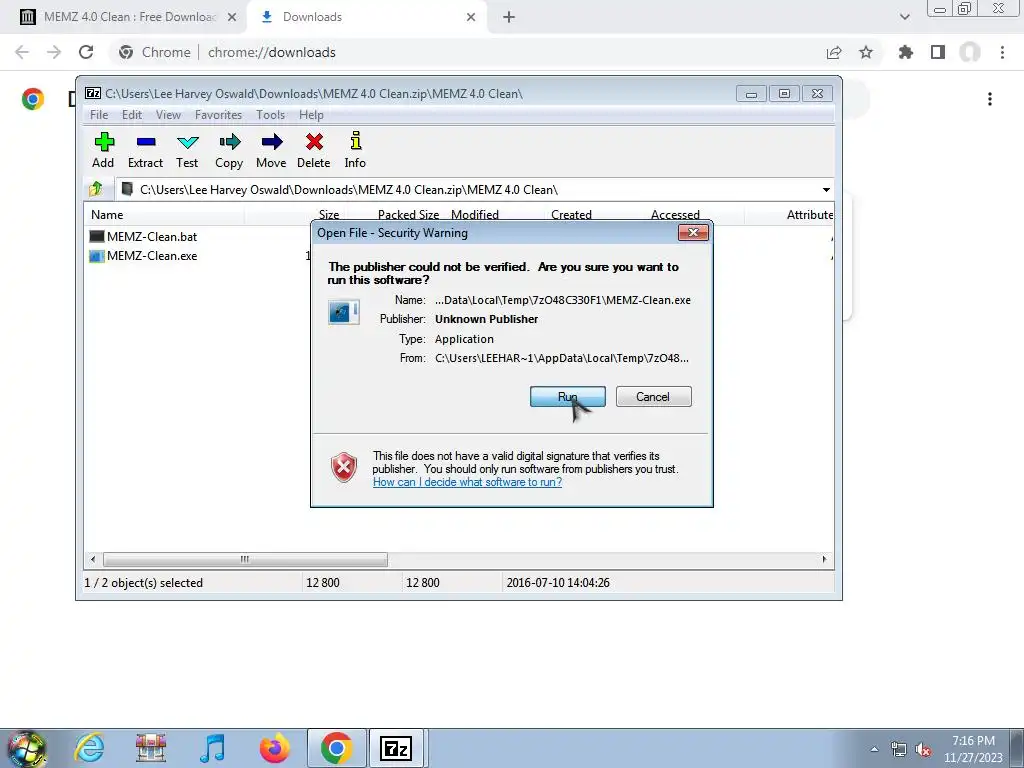Click the horizontal scrollbar thumb in 7-Zip
Image resolution: width=1024 pixels, height=768 pixels.
coord(245,560)
